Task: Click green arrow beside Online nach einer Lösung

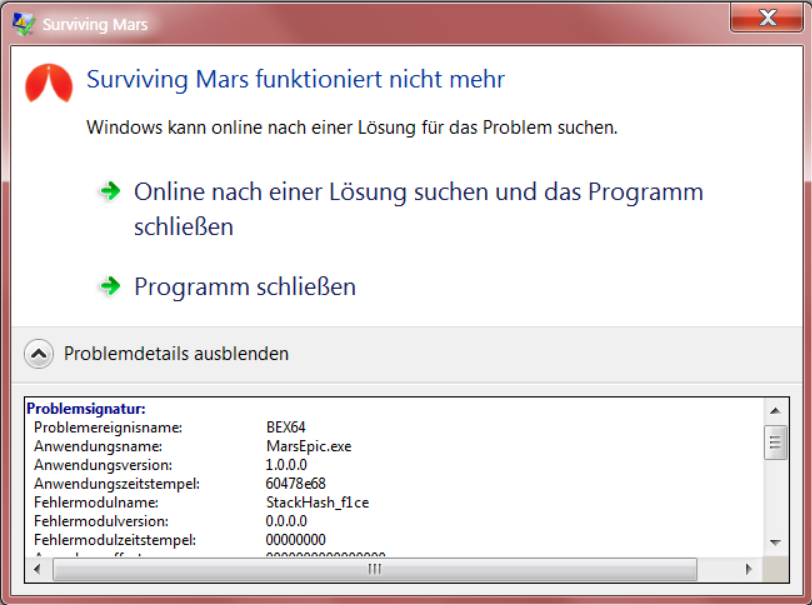Action: pos(110,191)
